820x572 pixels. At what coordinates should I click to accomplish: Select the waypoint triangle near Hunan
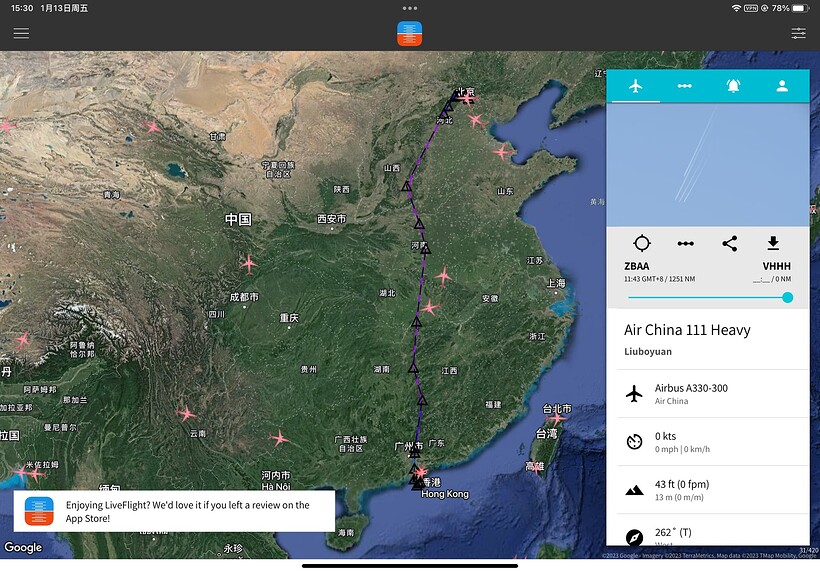(414, 369)
